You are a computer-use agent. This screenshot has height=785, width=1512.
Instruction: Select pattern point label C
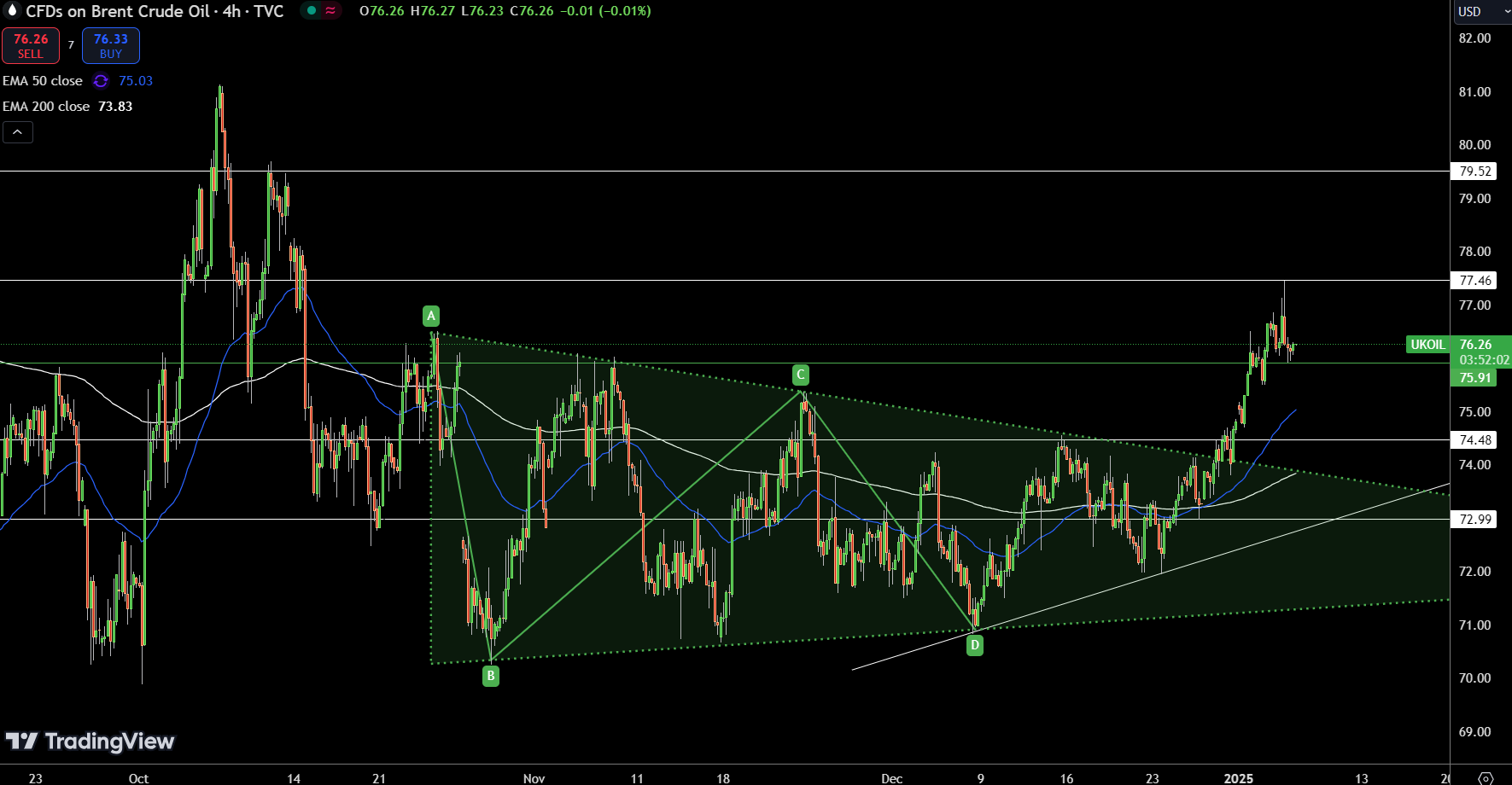[801, 375]
